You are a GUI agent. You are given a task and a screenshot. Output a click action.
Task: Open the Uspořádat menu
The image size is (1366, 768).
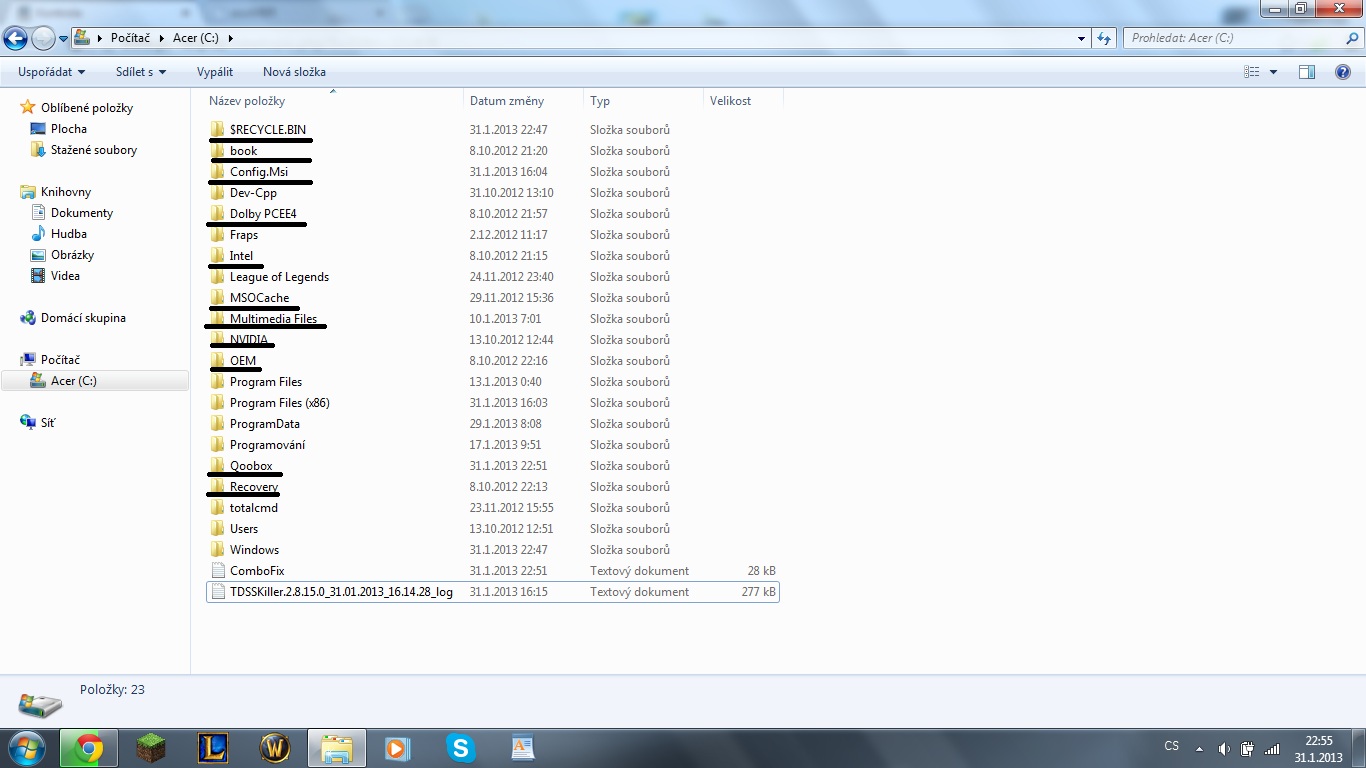coord(52,72)
